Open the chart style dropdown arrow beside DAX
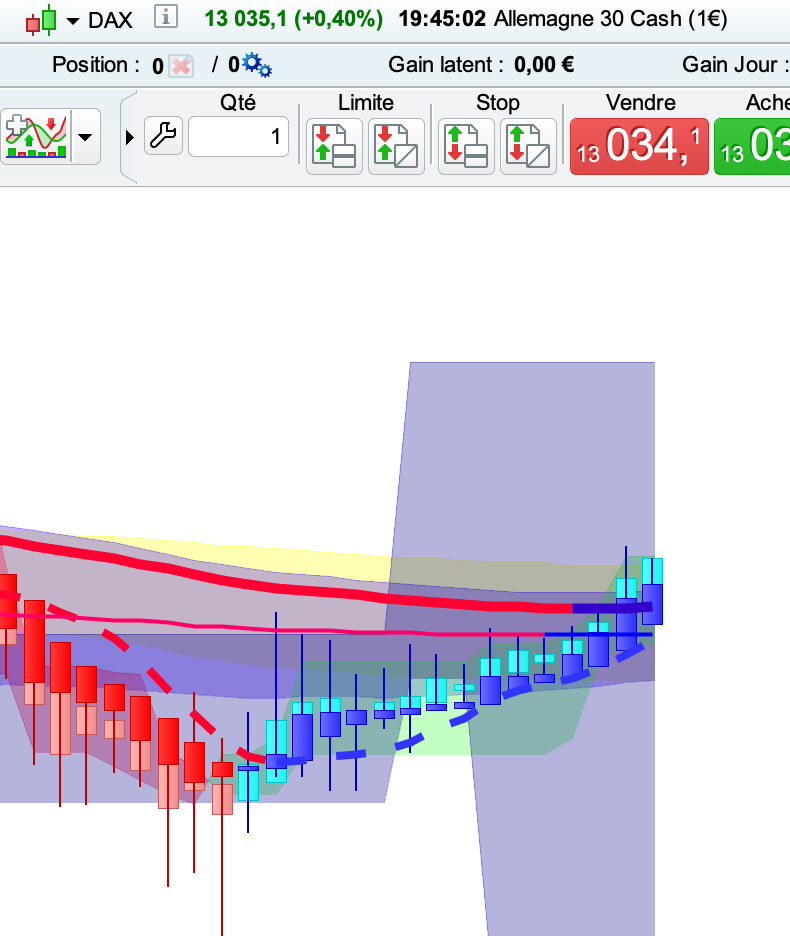This screenshot has height=936, width=790. (x=73, y=21)
